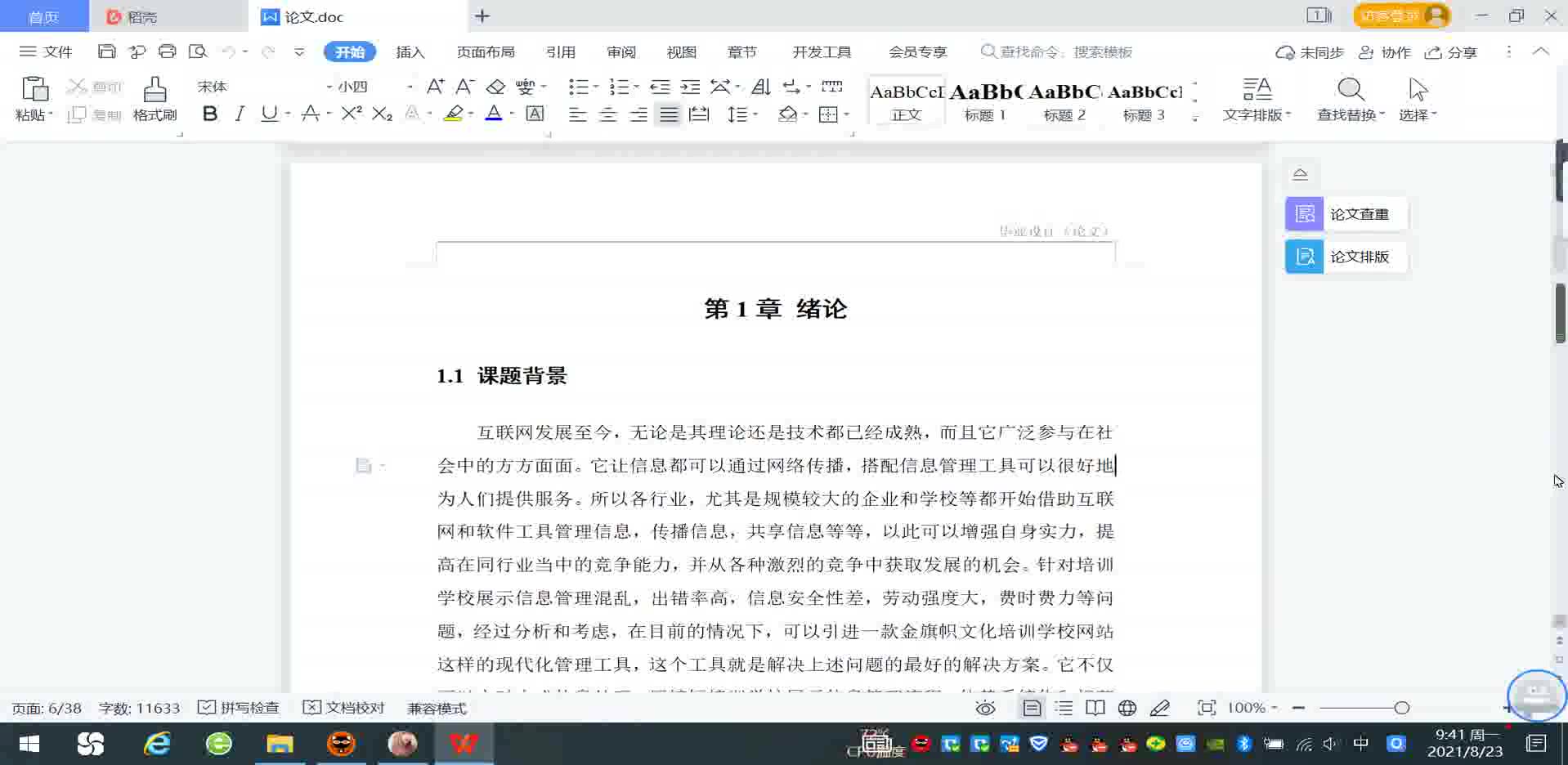Switch to outline view icon in status bar
The image size is (1568, 765).
[x=1064, y=708]
